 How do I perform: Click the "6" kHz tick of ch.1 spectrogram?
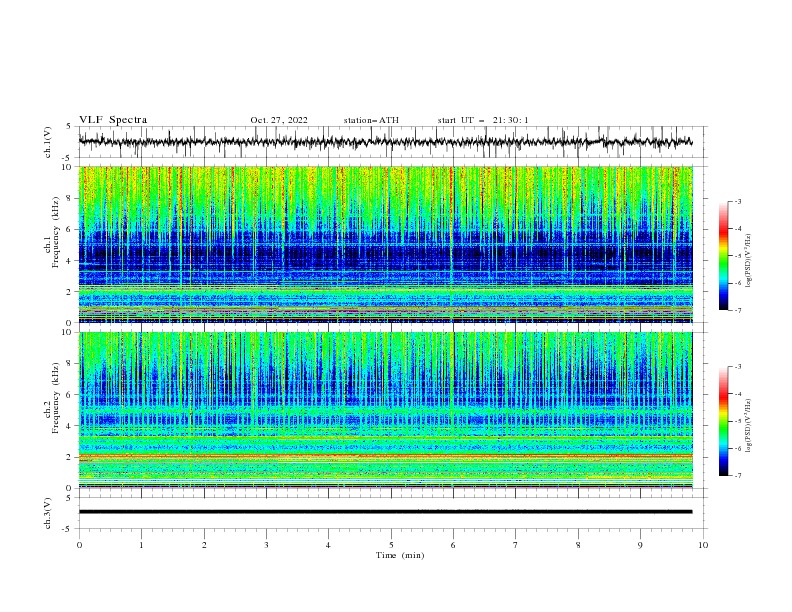70,229
